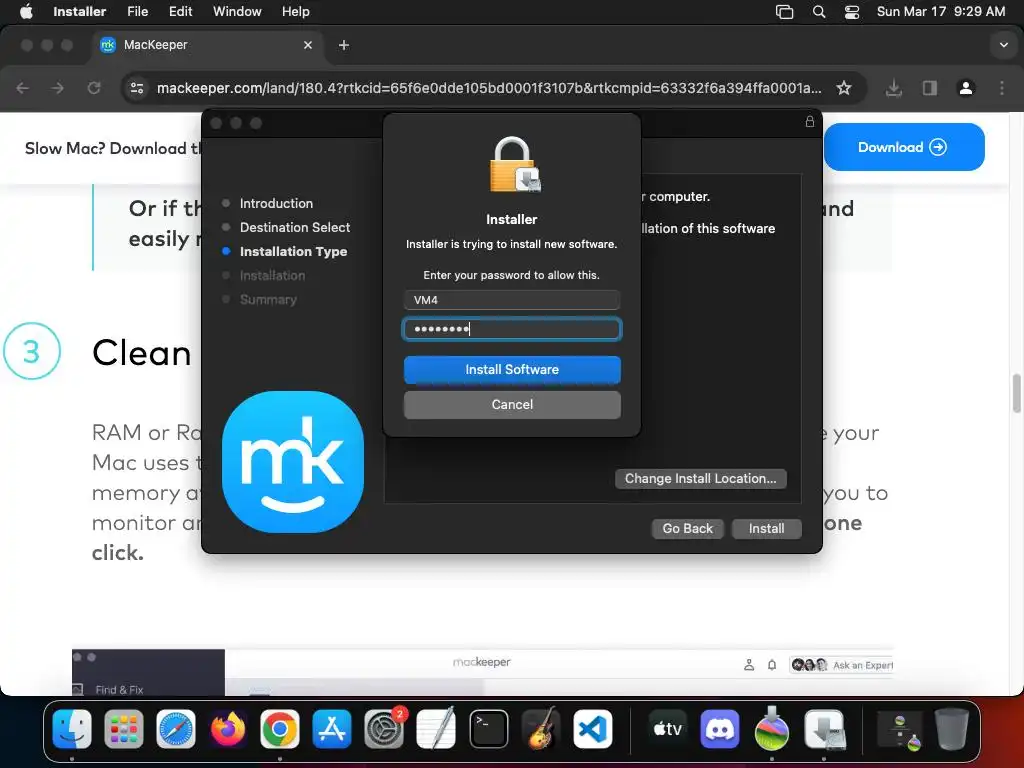This screenshot has width=1024, height=768.
Task: Open Visual Studio Code from the Dock
Action: point(593,729)
